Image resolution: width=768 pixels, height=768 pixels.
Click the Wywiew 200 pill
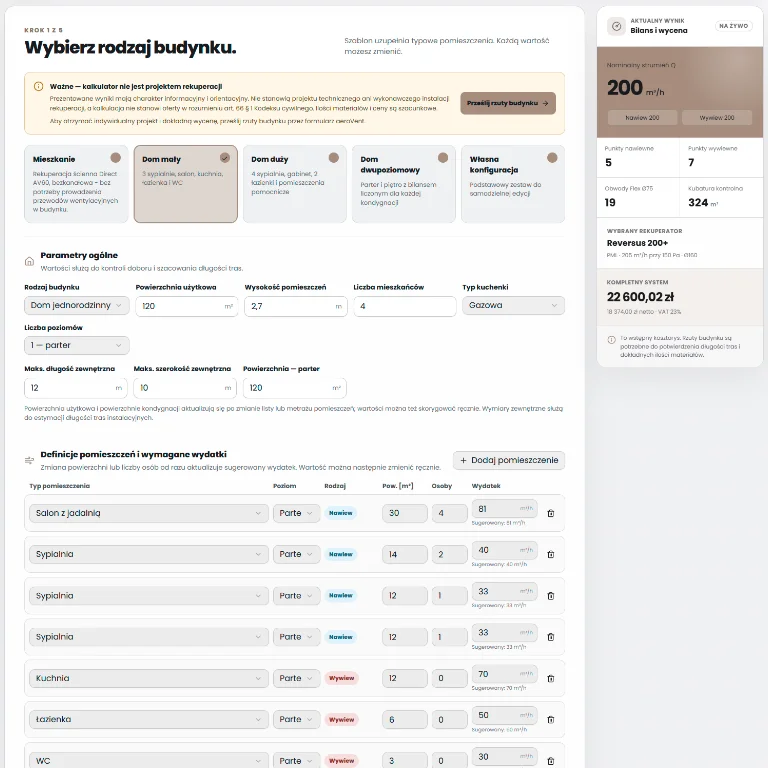[717, 118]
